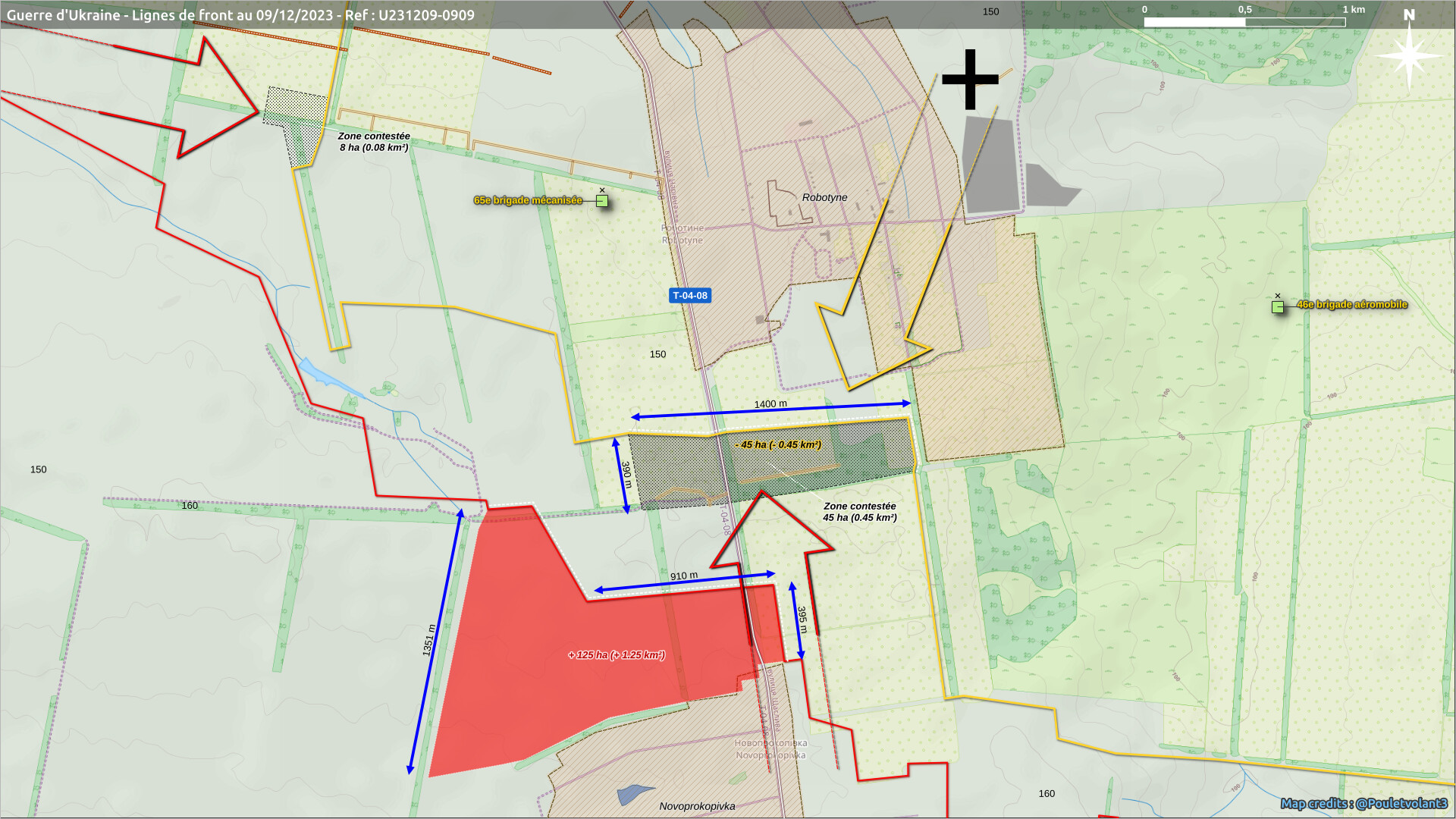The image size is (1456, 819).
Task: Click the 46e brigade aéromobile unit marker
Action: point(1278,307)
